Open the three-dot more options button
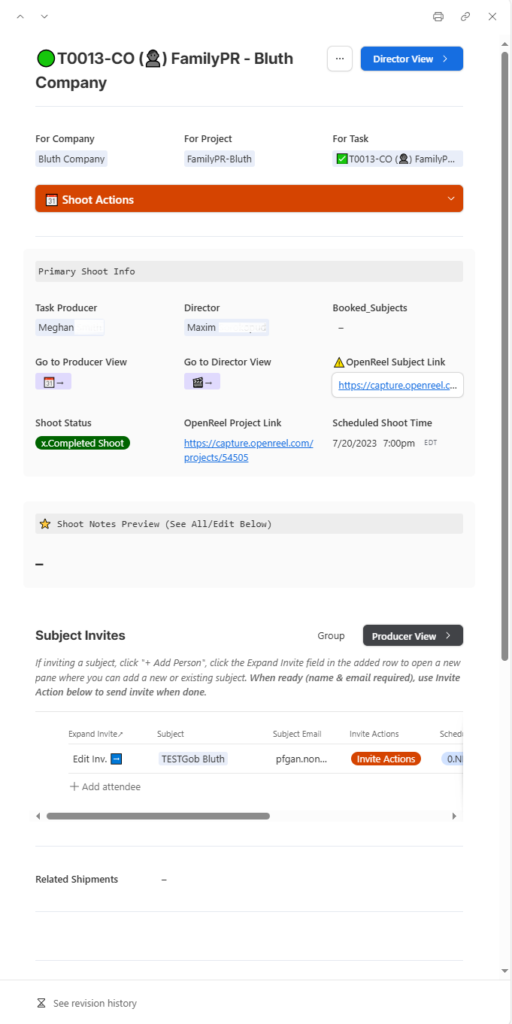512x1024 pixels. [x=340, y=59]
